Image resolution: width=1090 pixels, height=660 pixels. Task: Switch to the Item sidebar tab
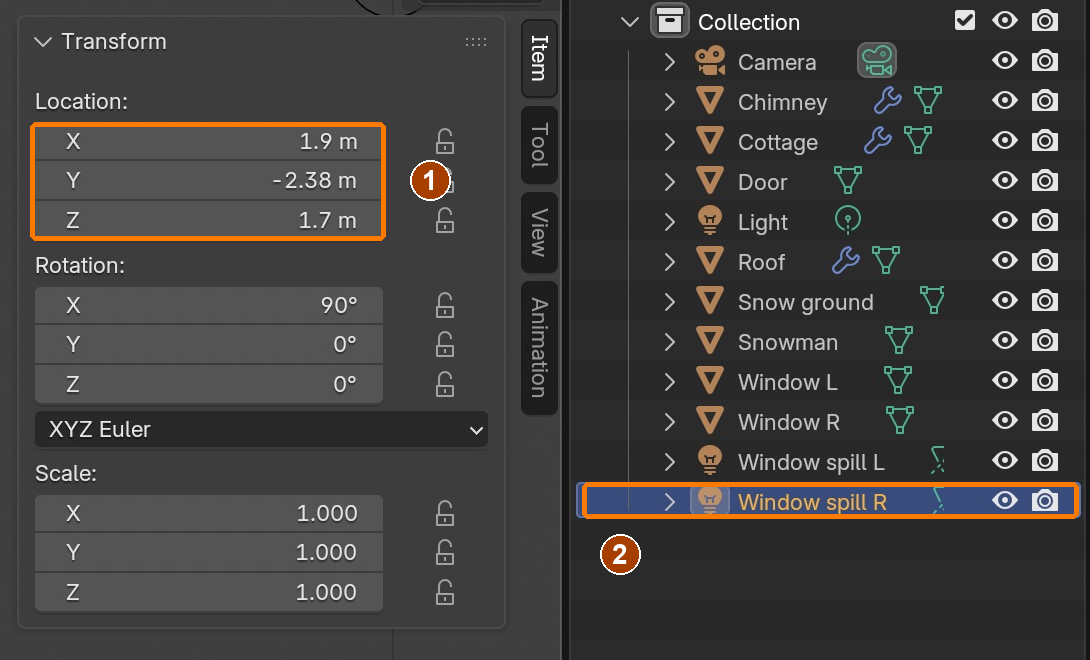[x=539, y=58]
